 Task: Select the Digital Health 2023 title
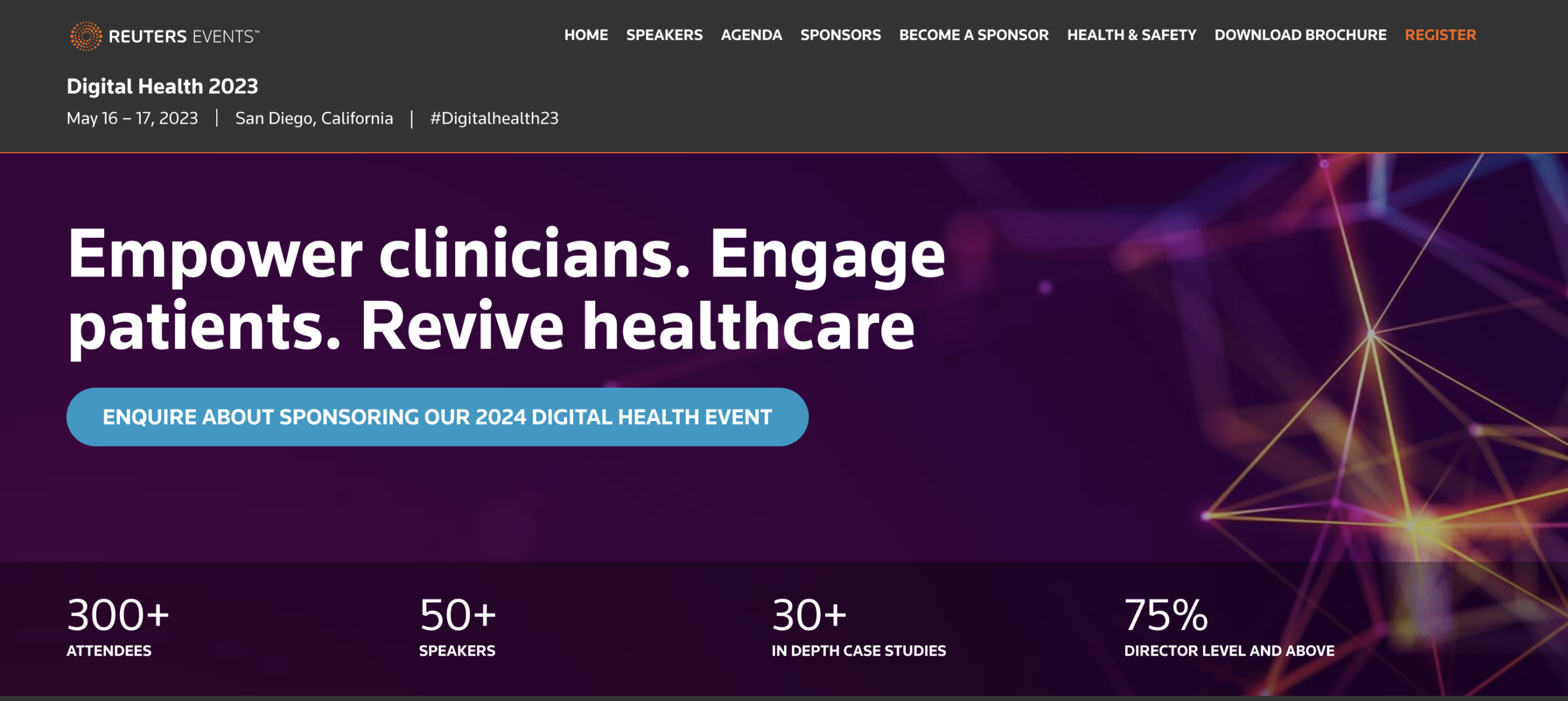pyautogui.click(x=162, y=86)
